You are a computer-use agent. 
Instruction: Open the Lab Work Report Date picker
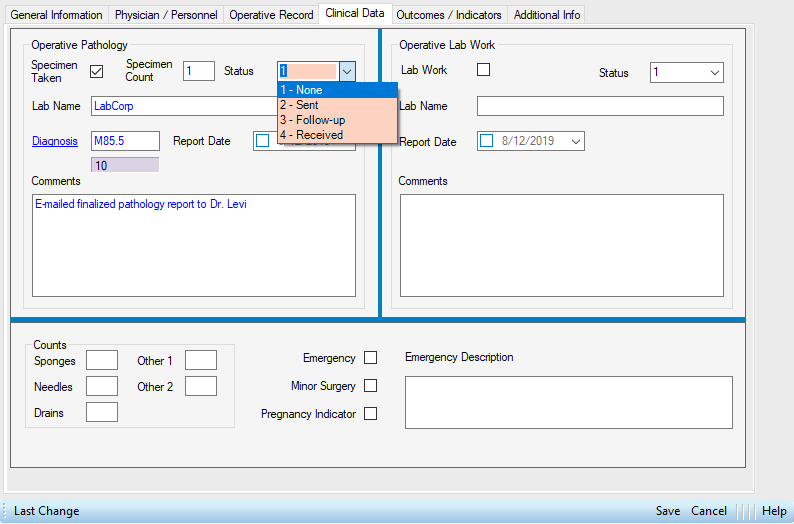(575, 142)
